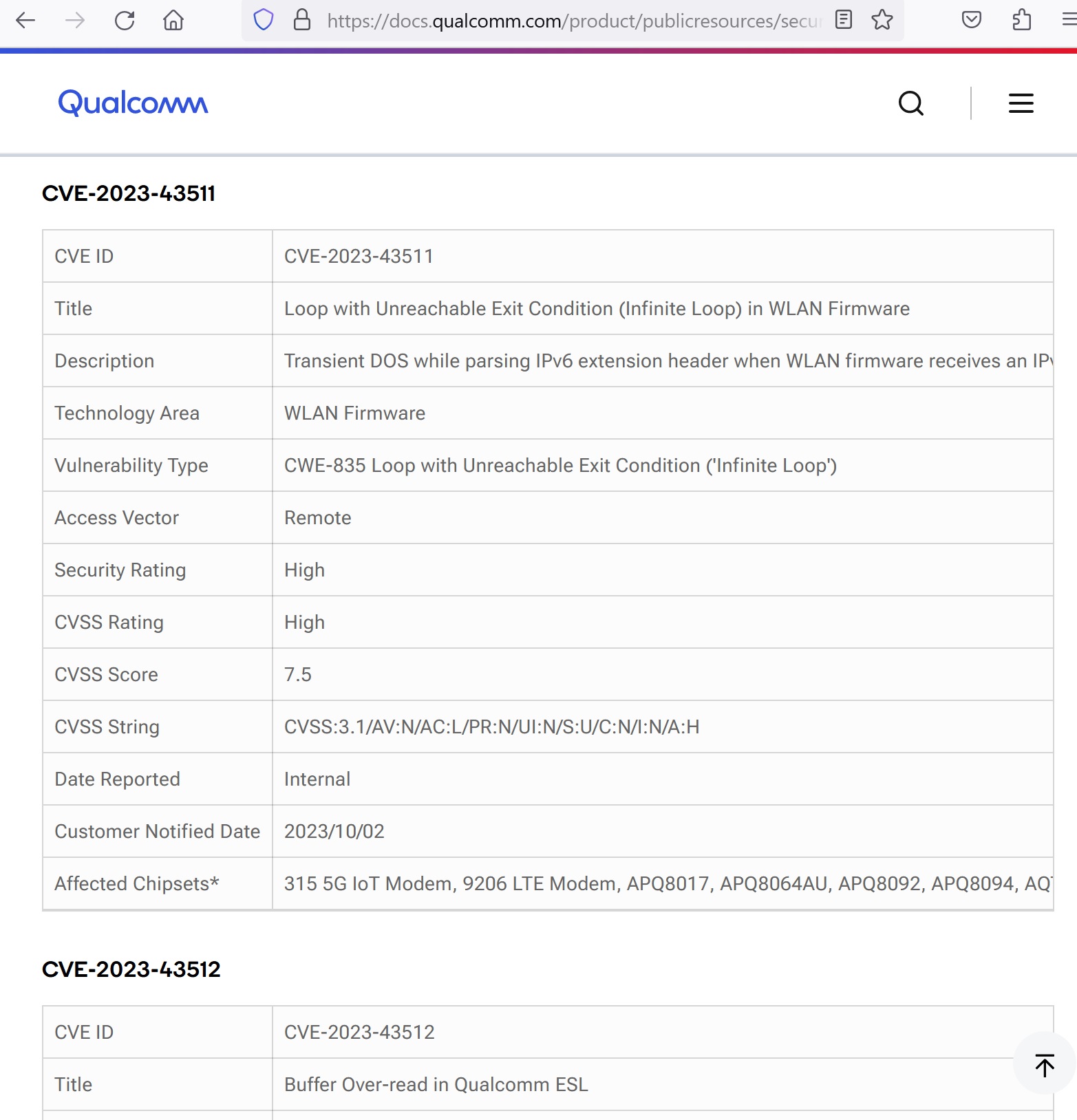Reload the current page

click(x=125, y=21)
